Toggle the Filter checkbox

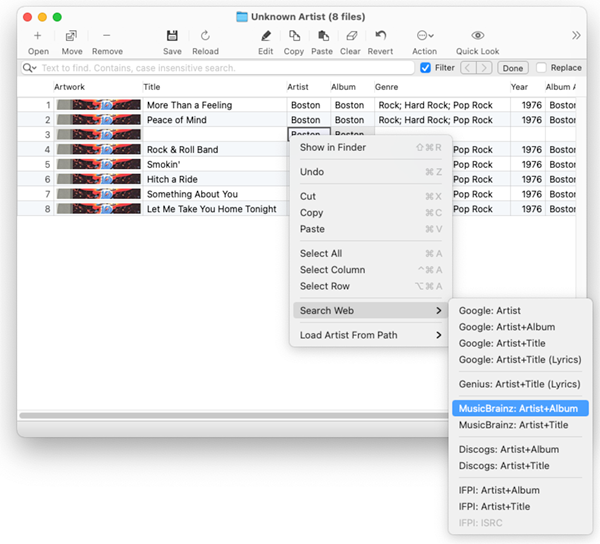pyautogui.click(x=425, y=68)
